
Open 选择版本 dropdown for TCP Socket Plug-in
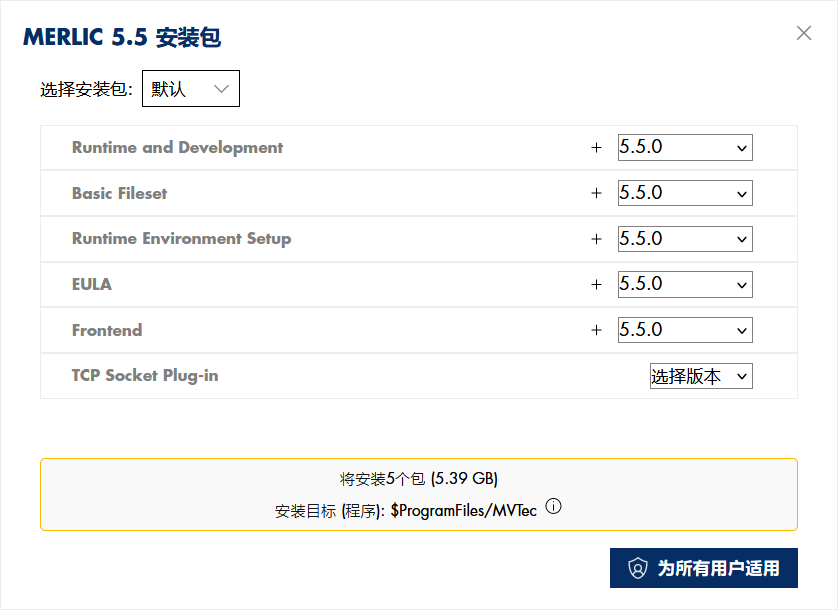pyautogui.click(x=700, y=377)
